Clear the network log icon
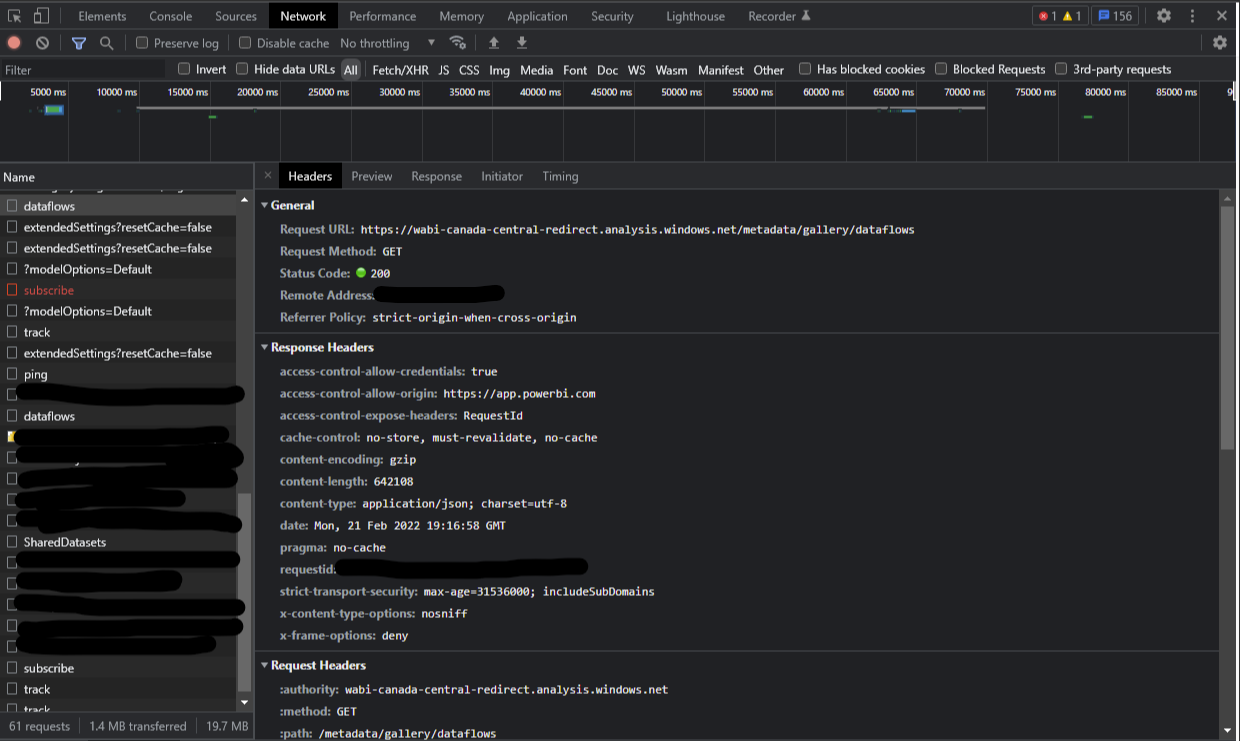 tap(42, 43)
